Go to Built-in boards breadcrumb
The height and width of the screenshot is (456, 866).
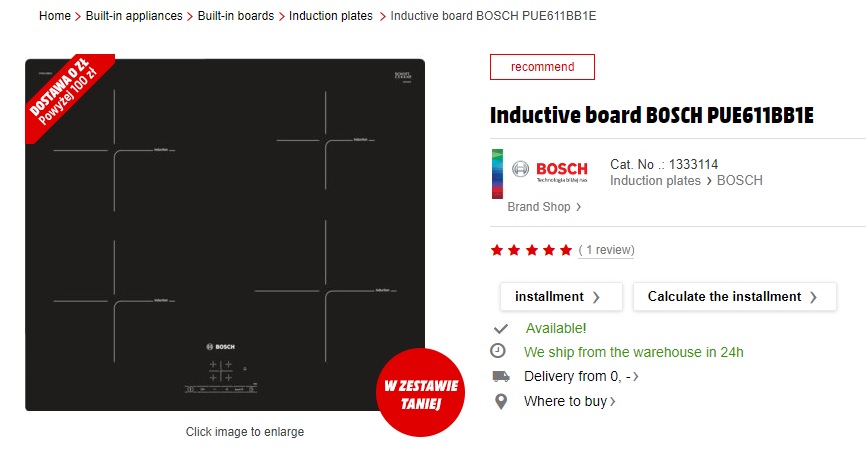235,16
